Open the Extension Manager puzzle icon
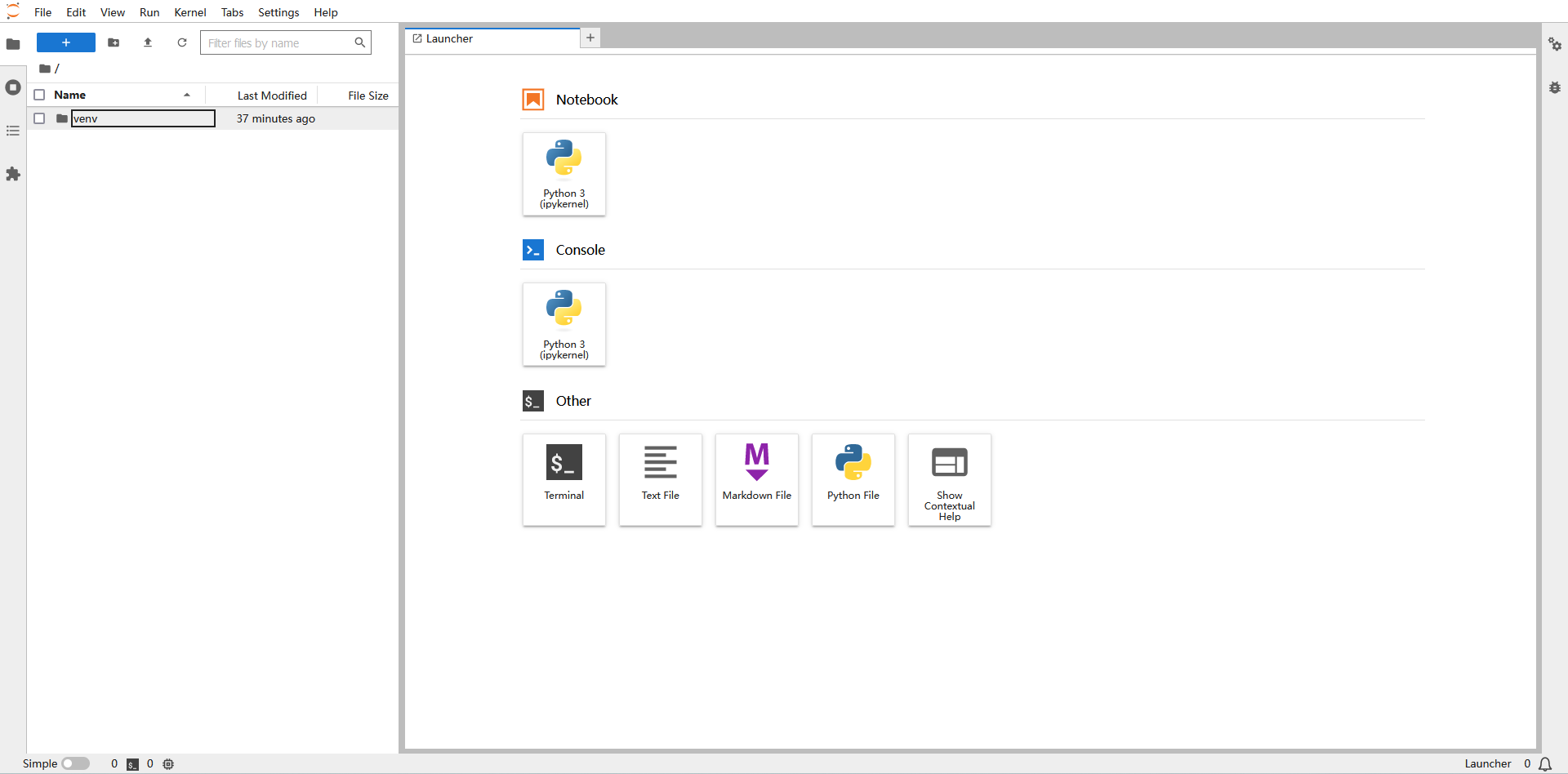 click(13, 174)
